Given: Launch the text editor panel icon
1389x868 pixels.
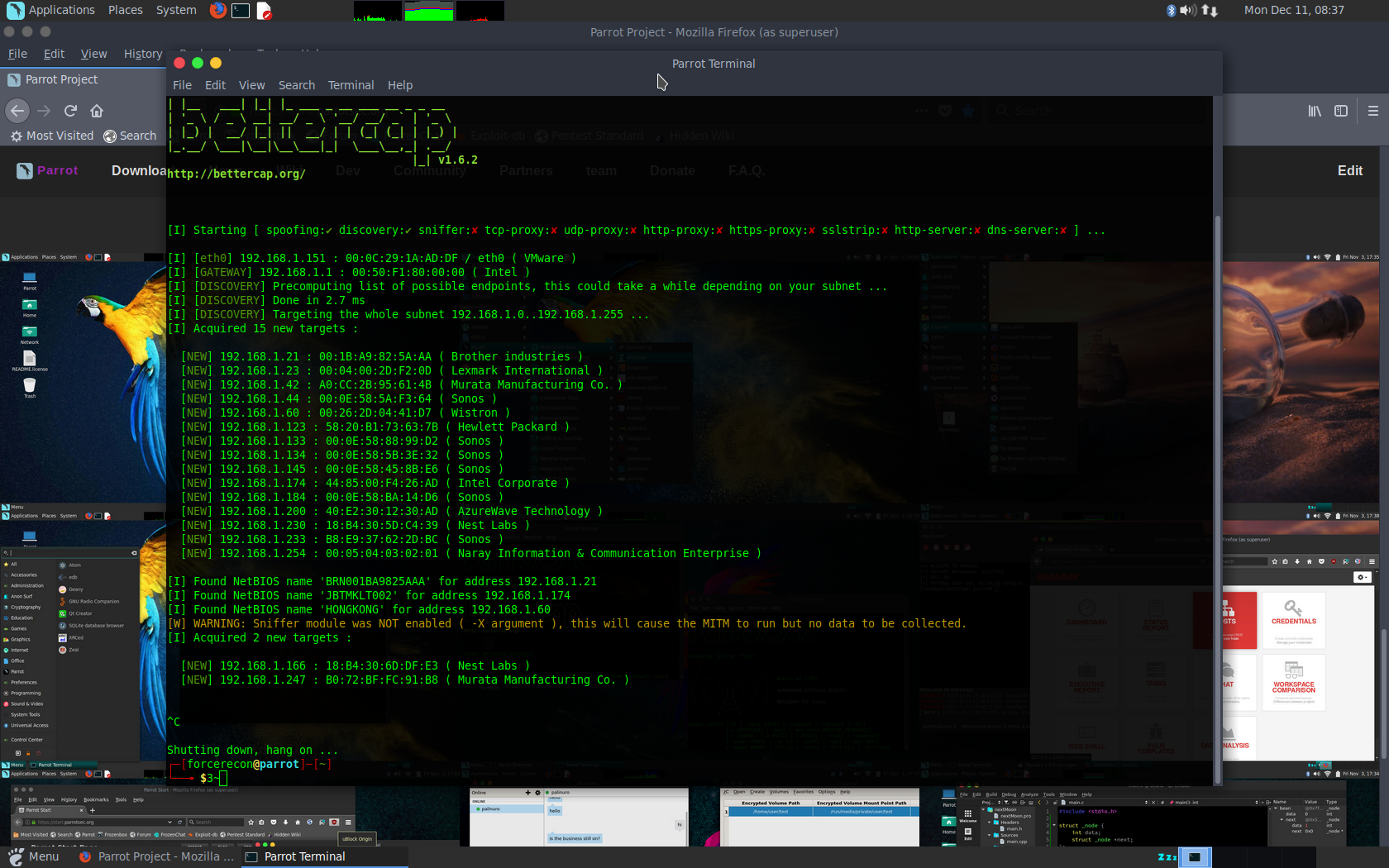Looking at the screenshot, I should 264,10.
